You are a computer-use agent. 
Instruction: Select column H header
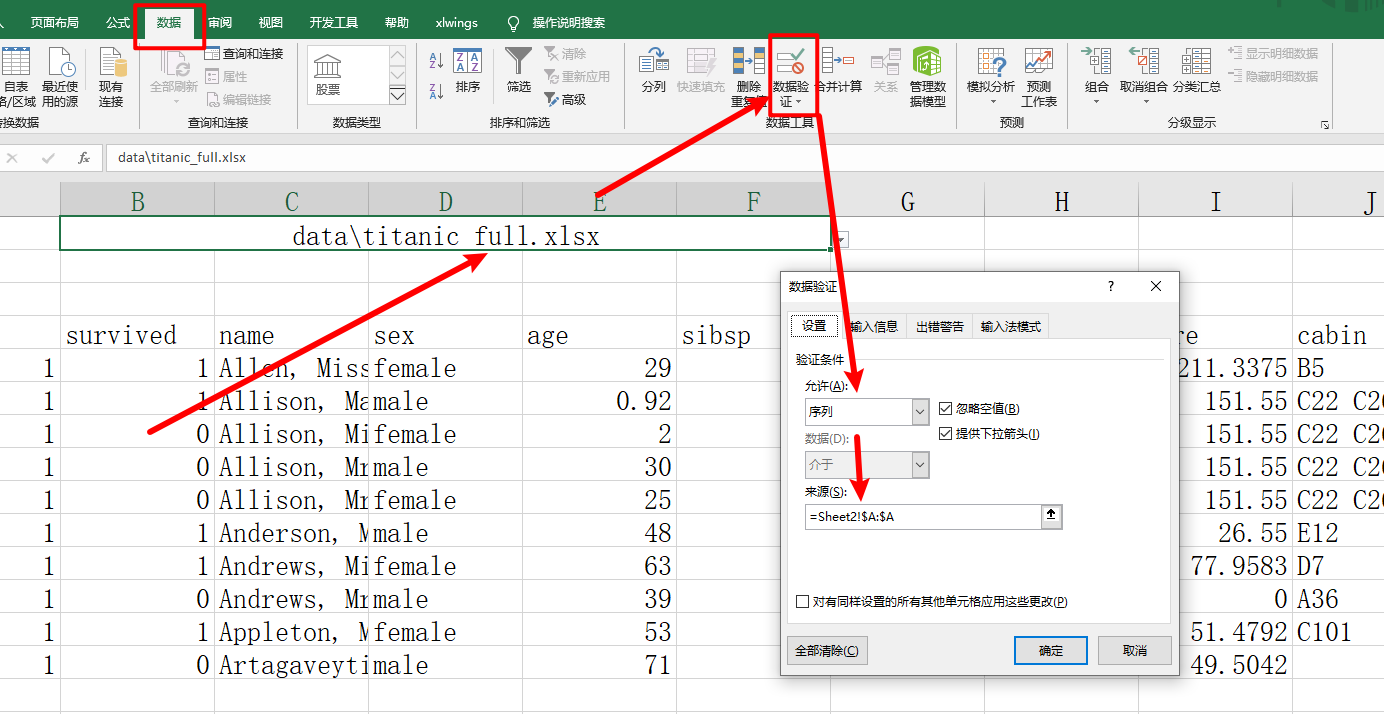click(1061, 200)
